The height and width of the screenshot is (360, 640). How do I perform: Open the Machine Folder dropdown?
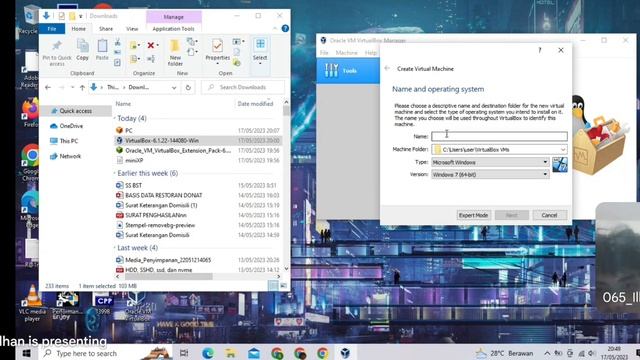[563, 150]
